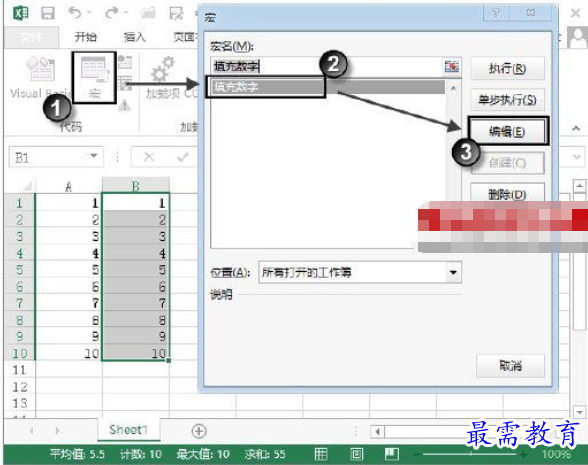Image resolution: width=588 pixels, height=465 pixels.
Task: Click the record macro icon beside 宏
Action: 125,62
